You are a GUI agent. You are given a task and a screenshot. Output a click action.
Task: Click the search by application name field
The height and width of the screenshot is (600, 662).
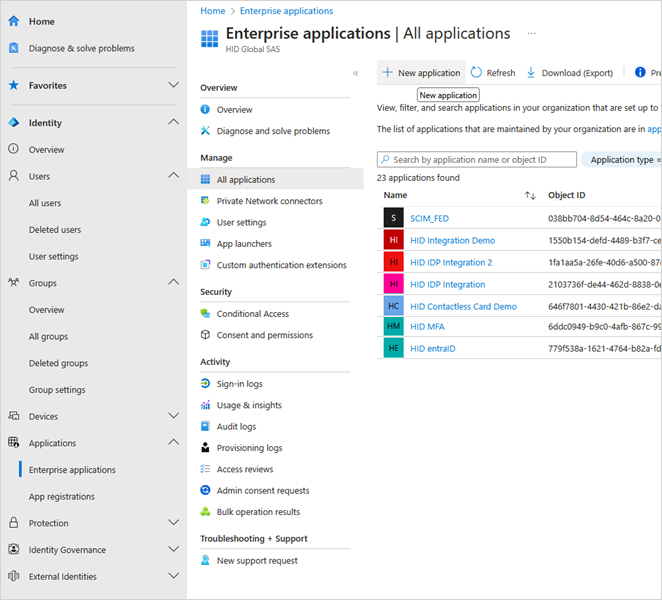(x=477, y=160)
